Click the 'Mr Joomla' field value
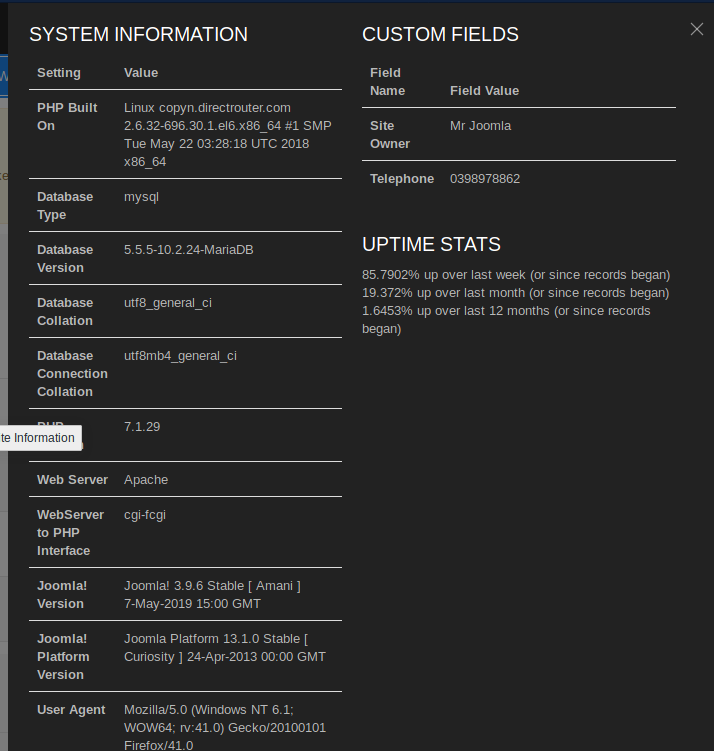The image size is (714, 751). pos(480,126)
